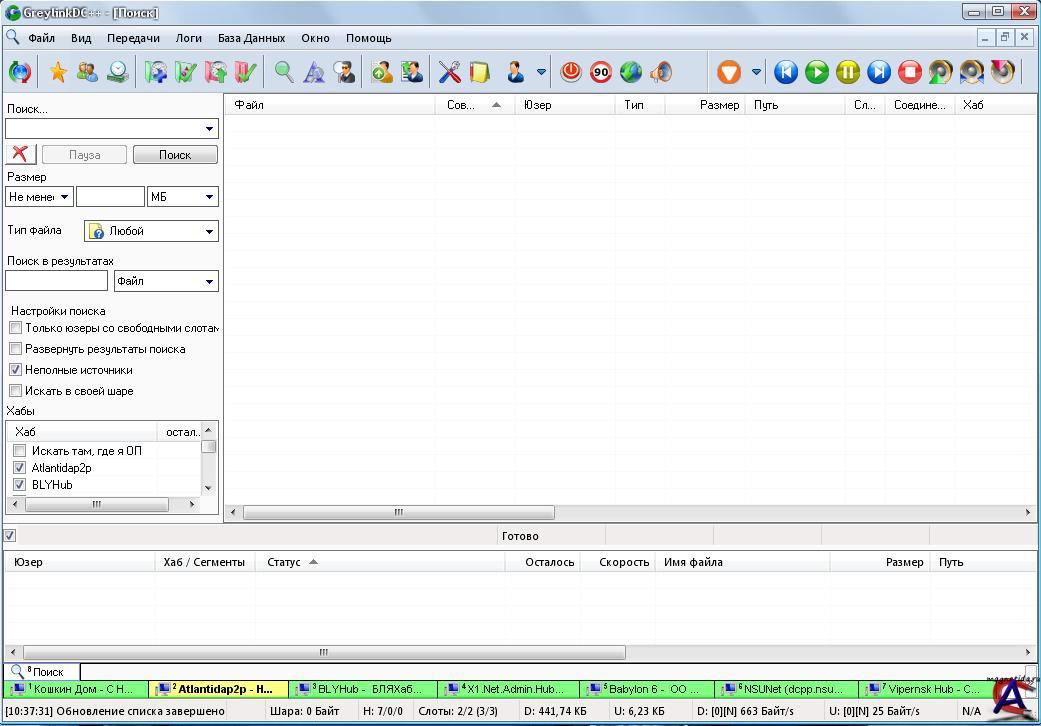Click the yellow notepad icon in toolbar
Viewport: 1041px width, 726px height.
pos(479,72)
